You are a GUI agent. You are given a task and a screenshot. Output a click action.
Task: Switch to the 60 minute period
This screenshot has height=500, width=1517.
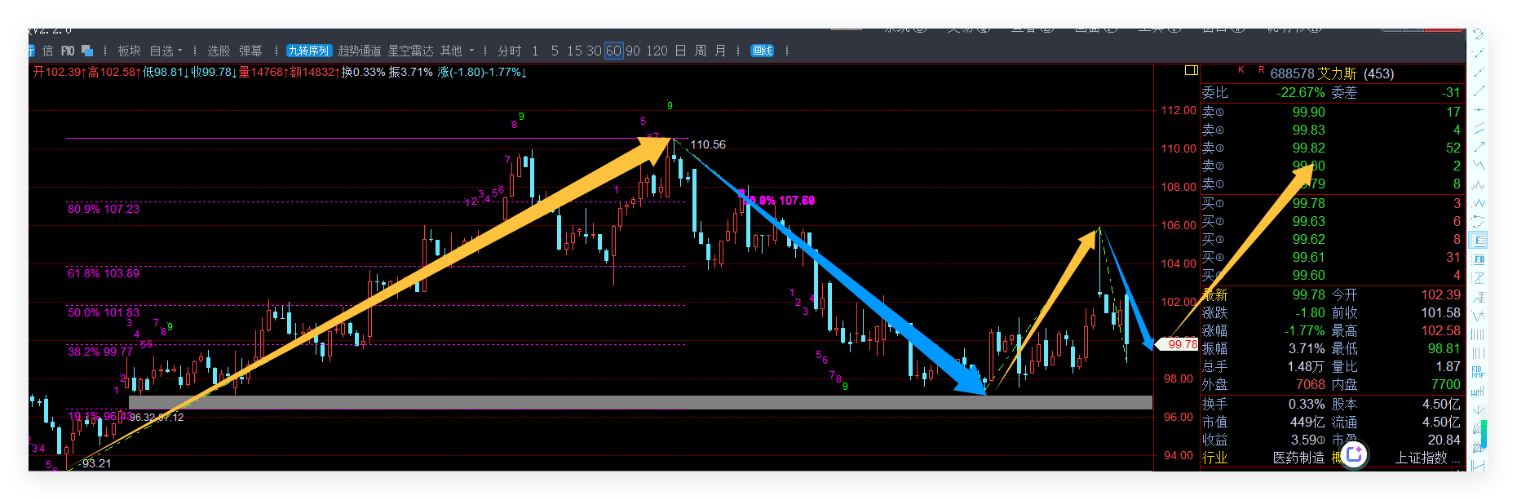point(614,51)
